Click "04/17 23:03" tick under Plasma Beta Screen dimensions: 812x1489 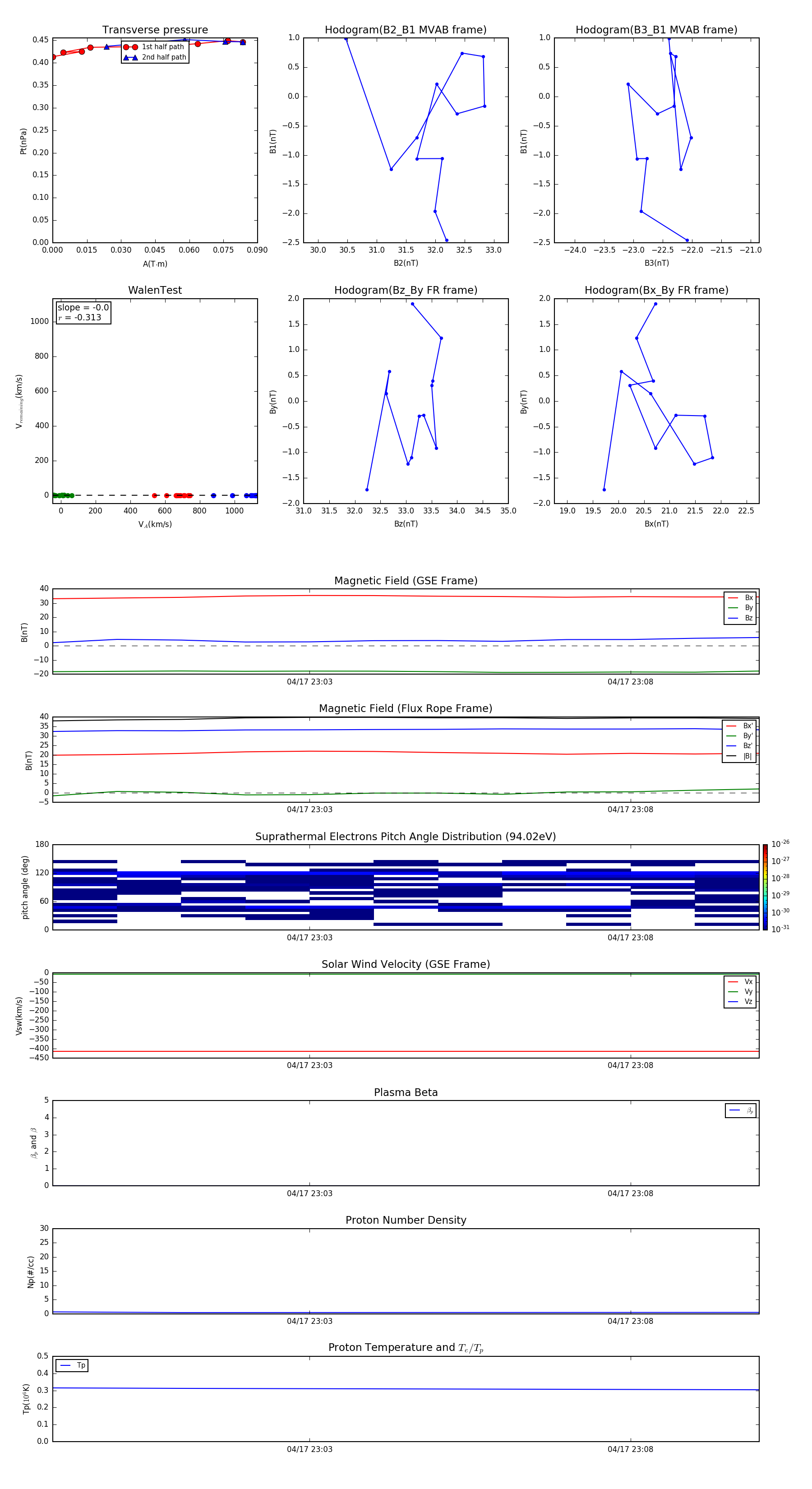(x=310, y=1193)
